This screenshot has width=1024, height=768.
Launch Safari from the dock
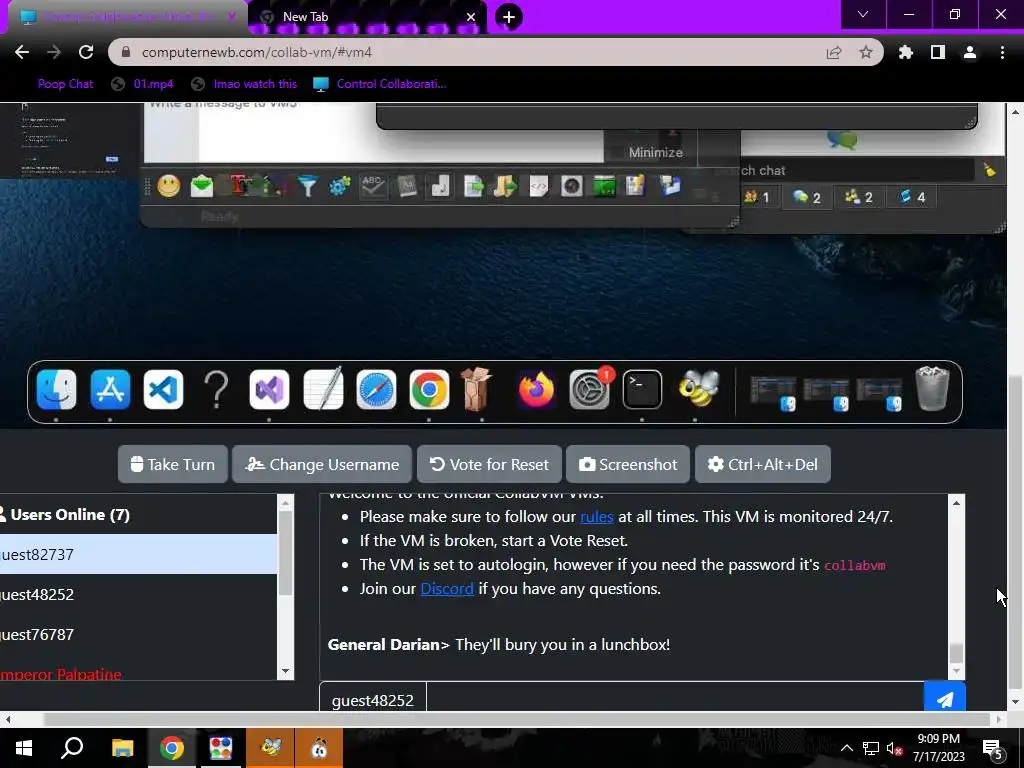coord(376,390)
